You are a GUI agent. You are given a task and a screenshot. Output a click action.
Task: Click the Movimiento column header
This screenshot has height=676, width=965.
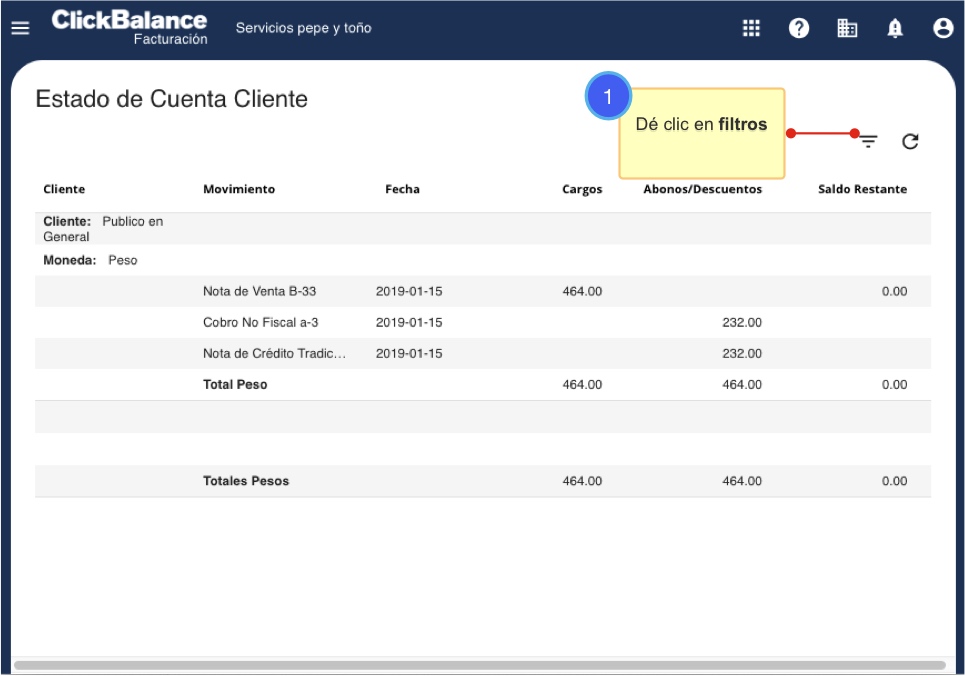pyautogui.click(x=239, y=189)
